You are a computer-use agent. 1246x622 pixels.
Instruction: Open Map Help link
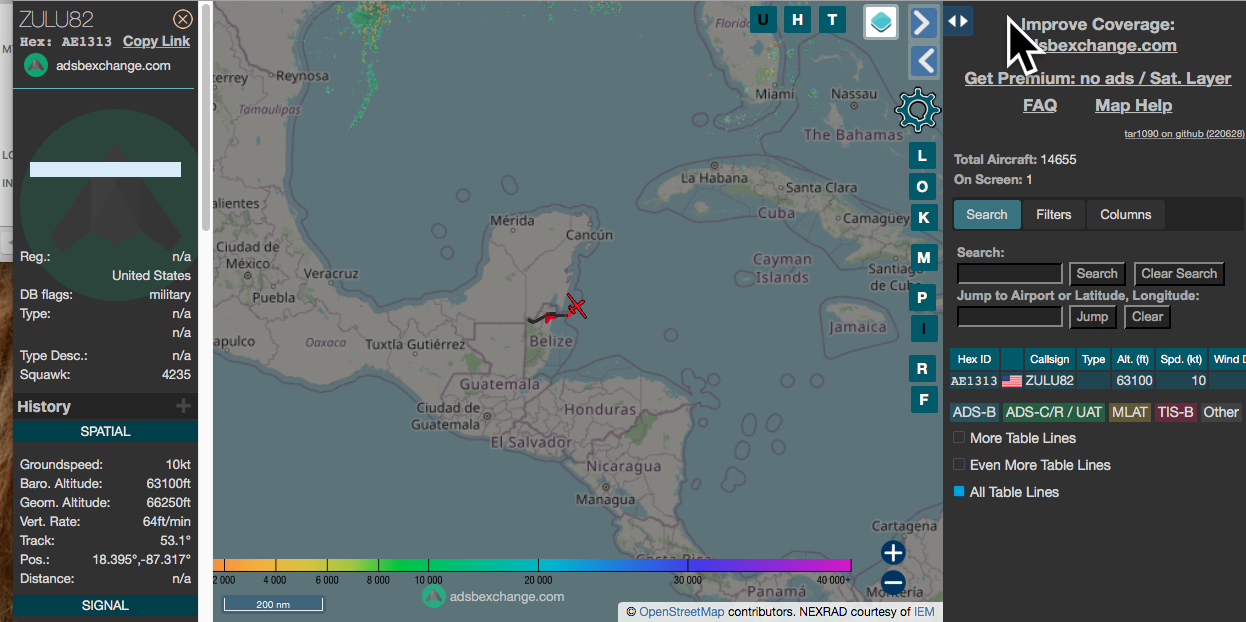point(1134,105)
